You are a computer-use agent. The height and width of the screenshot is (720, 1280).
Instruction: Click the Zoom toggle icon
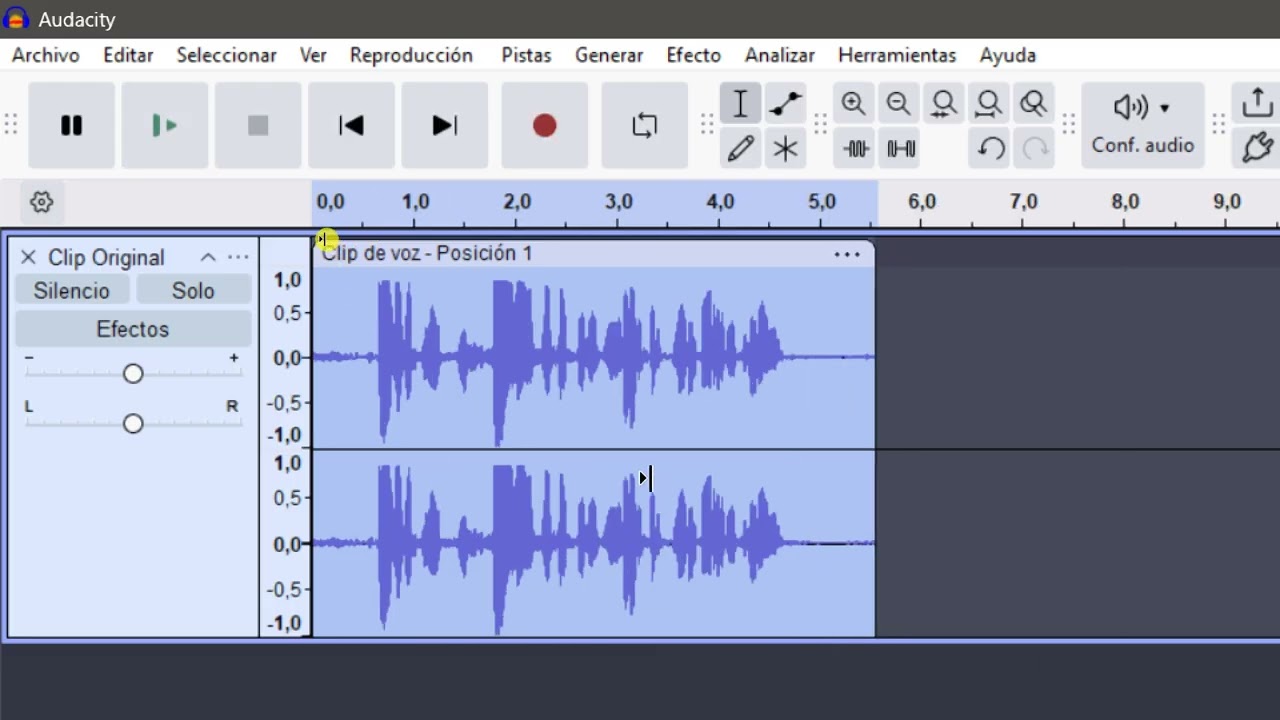pos(1033,103)
